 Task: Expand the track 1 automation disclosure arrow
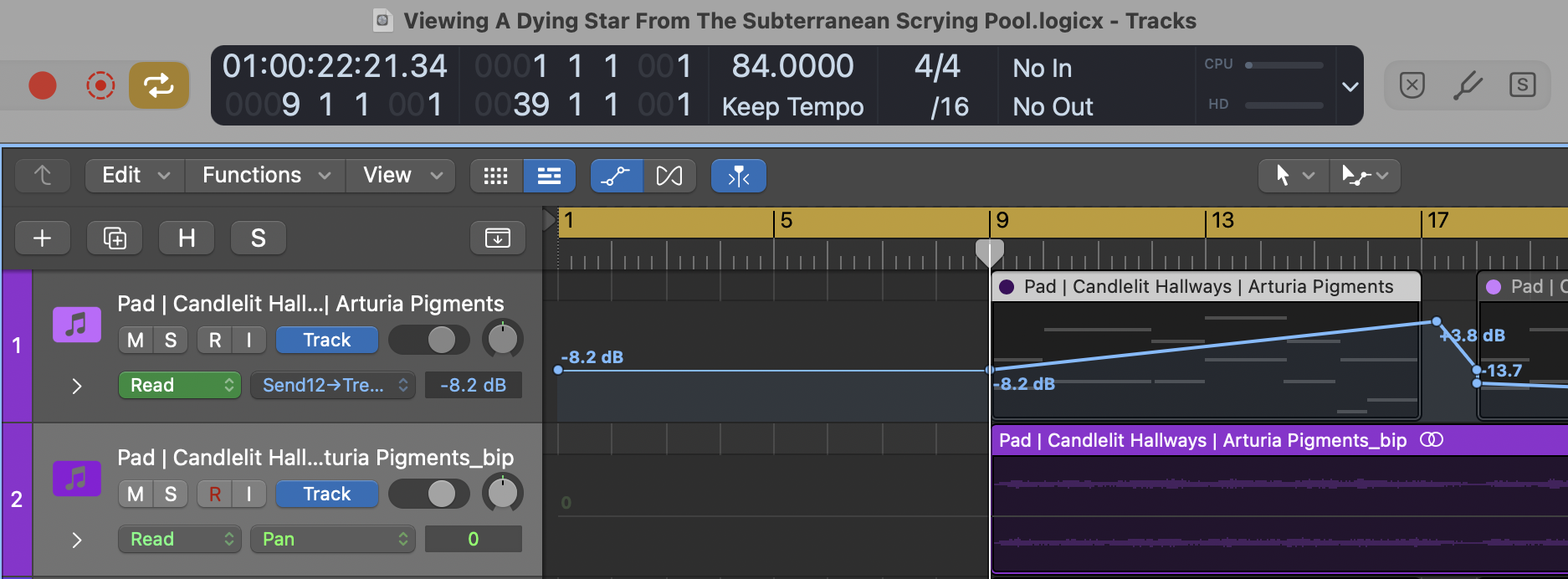77,386
